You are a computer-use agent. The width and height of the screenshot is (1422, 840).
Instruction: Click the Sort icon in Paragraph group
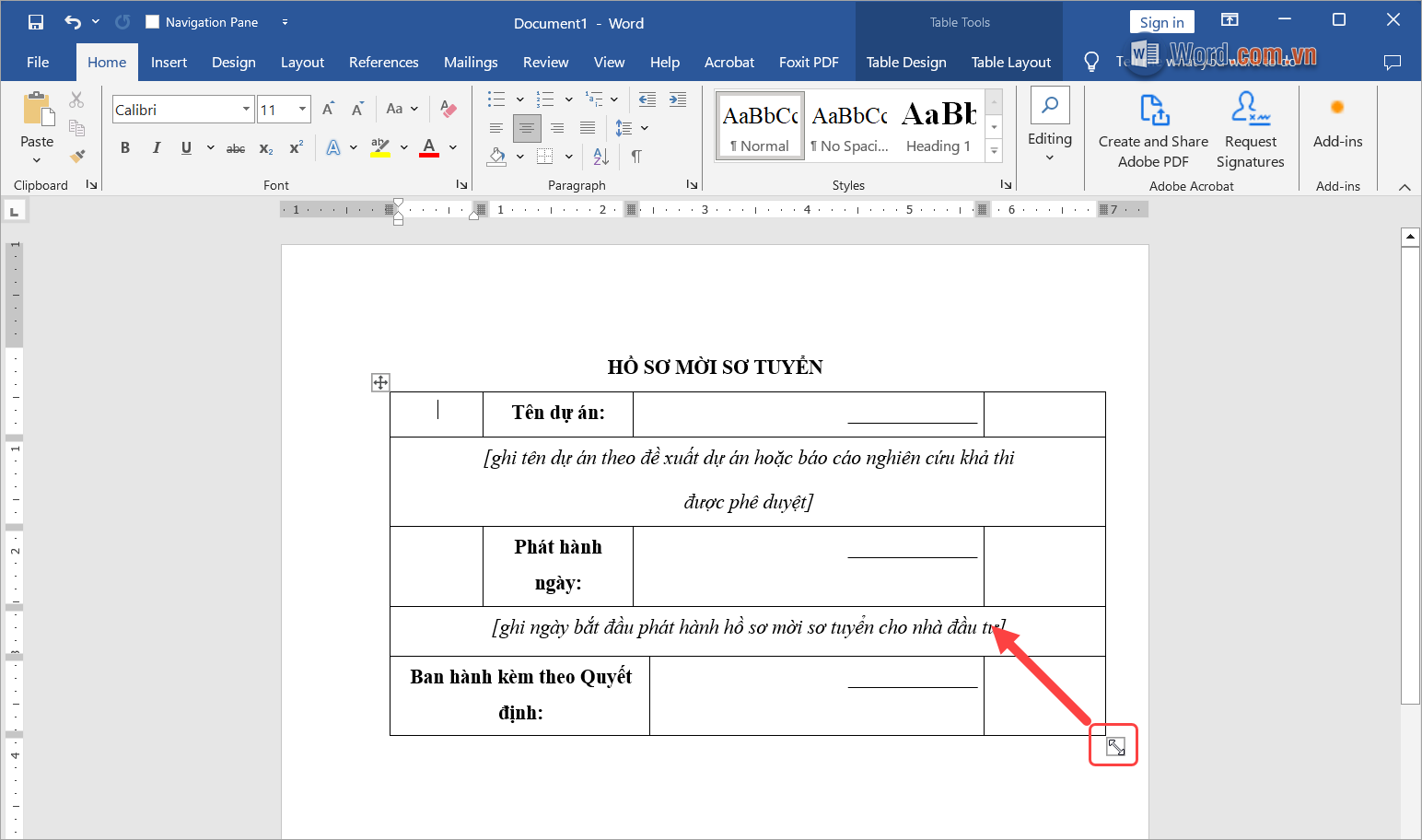(600, 157)
